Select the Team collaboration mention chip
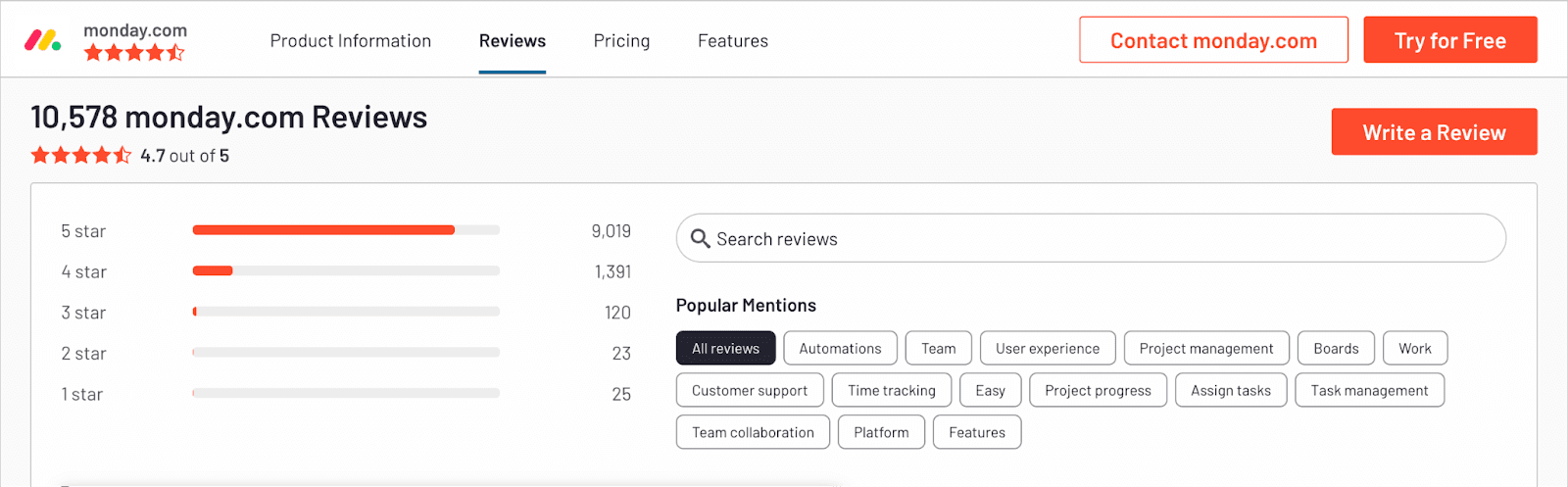Screen dimensions: 1568x487 point(753,432)
